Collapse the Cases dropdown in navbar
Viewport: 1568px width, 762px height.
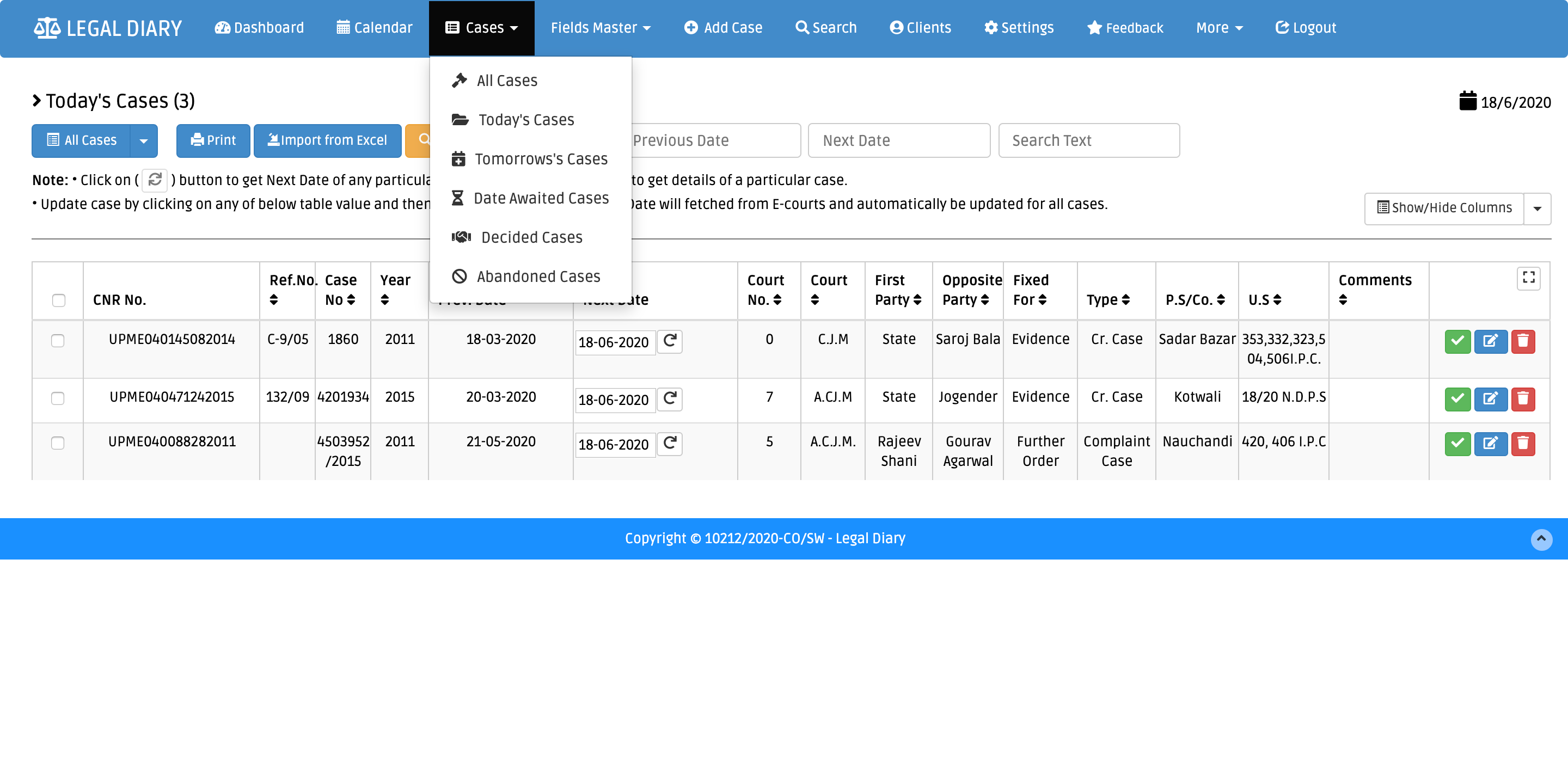point(481,28)
